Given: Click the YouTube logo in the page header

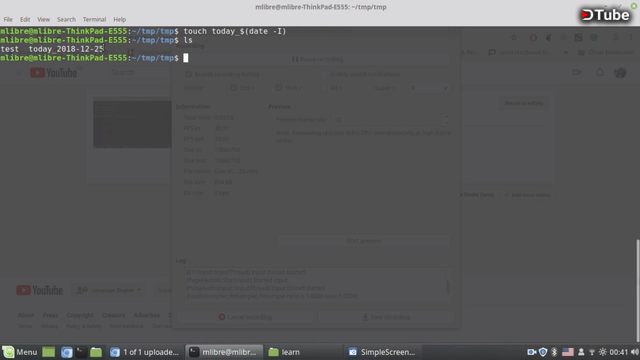Looking at the screenshot, I should coord(53,73).
